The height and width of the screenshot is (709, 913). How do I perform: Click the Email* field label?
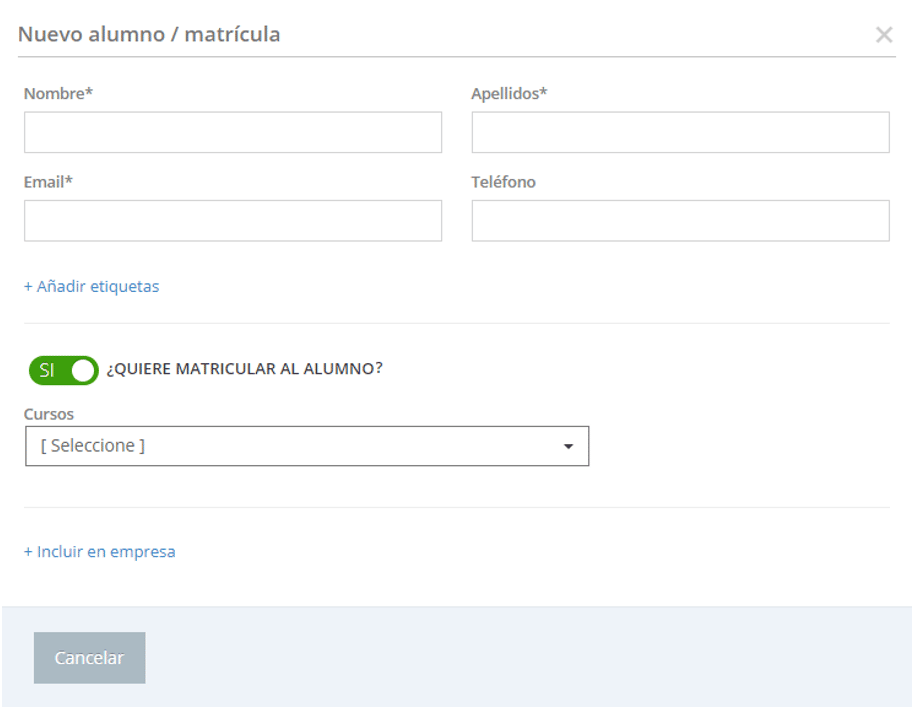pyautogui.click(x=48, y=182)
